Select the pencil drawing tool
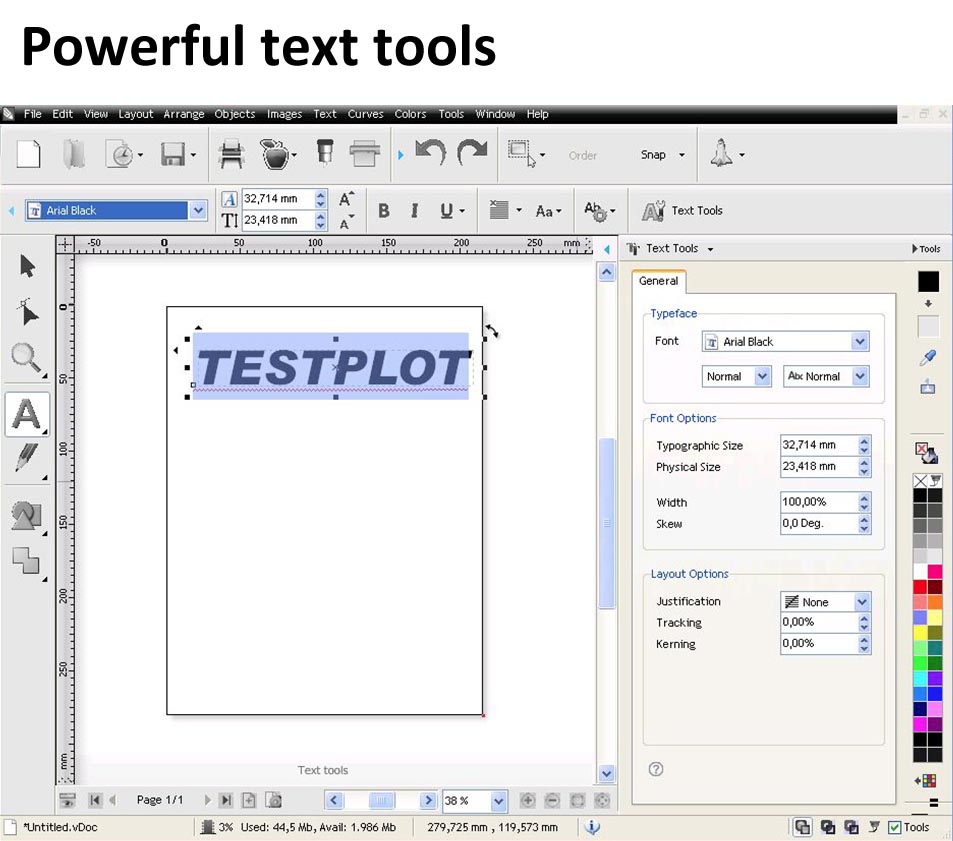The height and width of the screenshot is (841, 953). pos(26,458)
